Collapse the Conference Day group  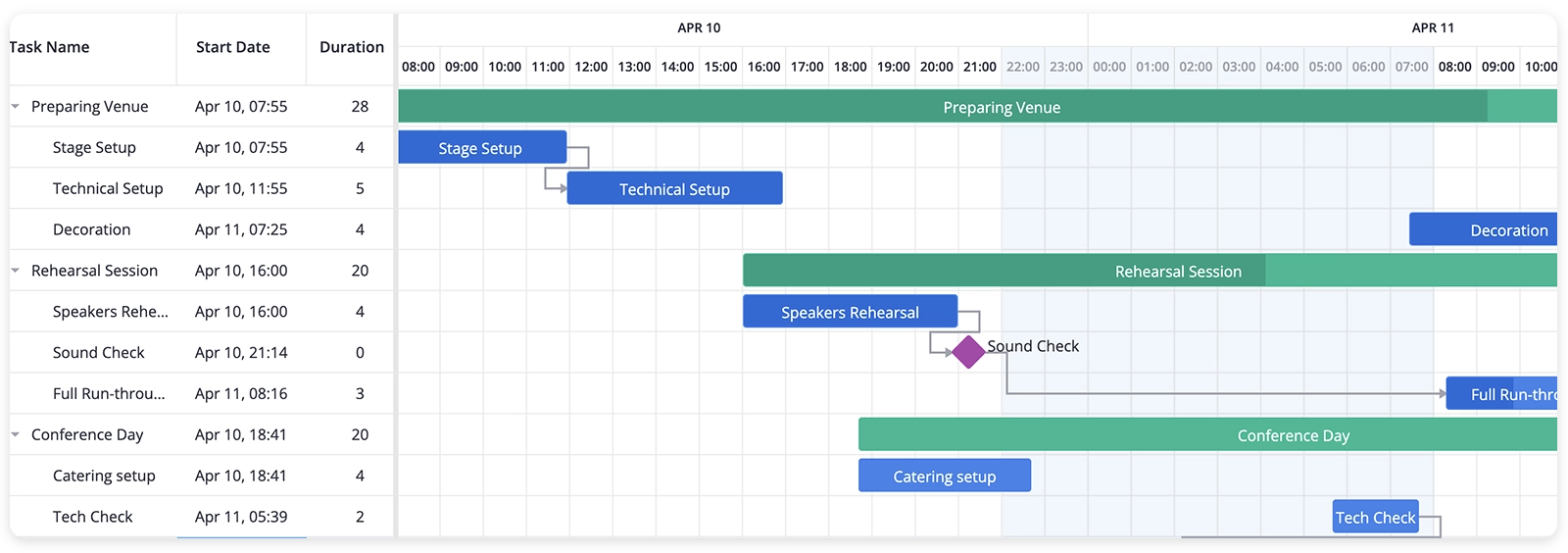[16, 434]
